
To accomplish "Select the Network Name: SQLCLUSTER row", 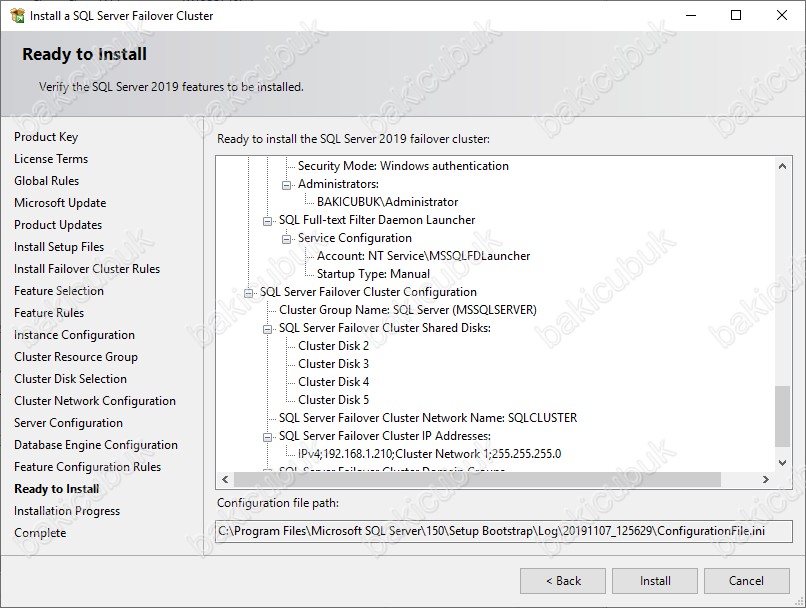I will 428,418.
